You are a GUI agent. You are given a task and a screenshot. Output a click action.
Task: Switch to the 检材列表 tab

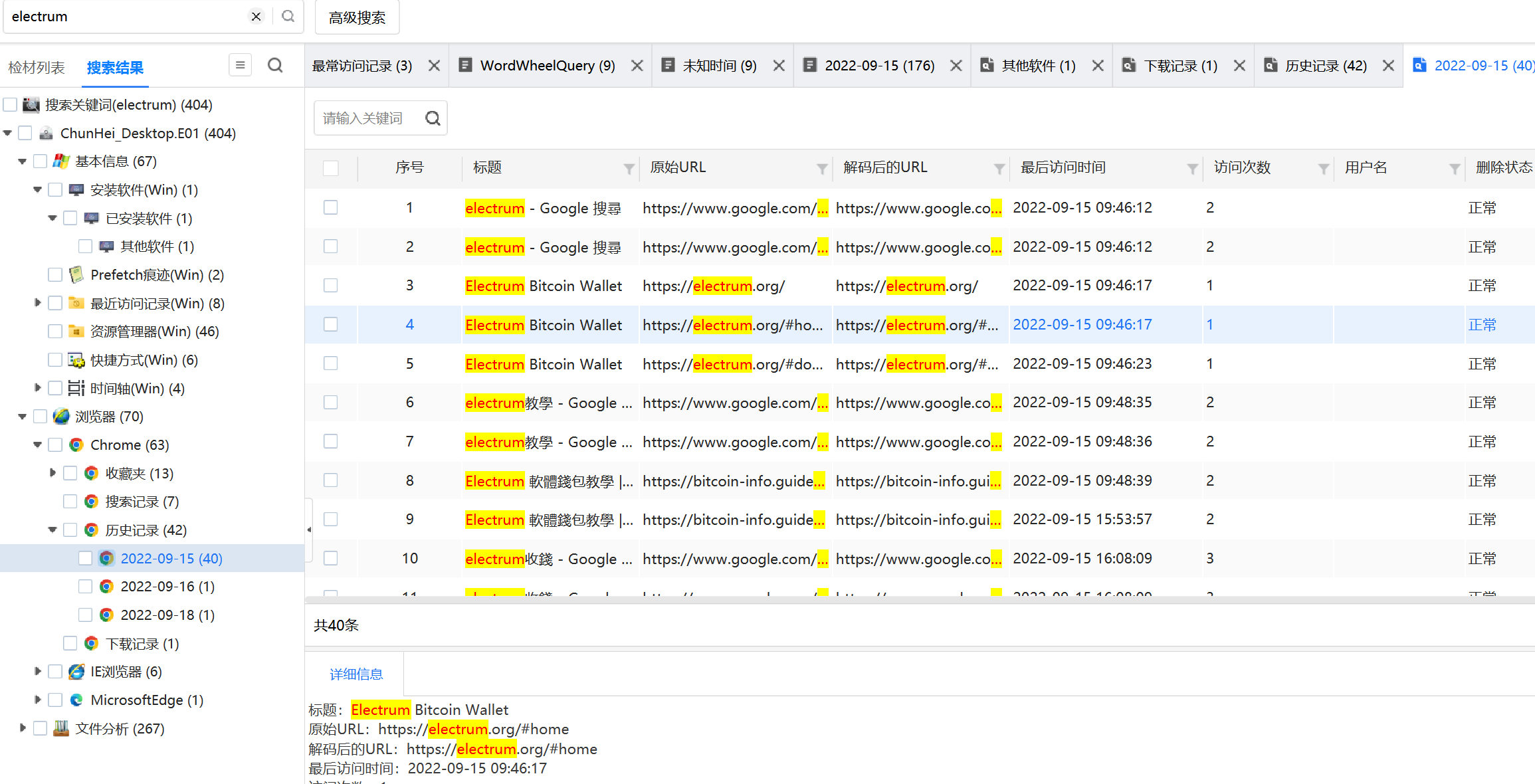click(37, 67)
